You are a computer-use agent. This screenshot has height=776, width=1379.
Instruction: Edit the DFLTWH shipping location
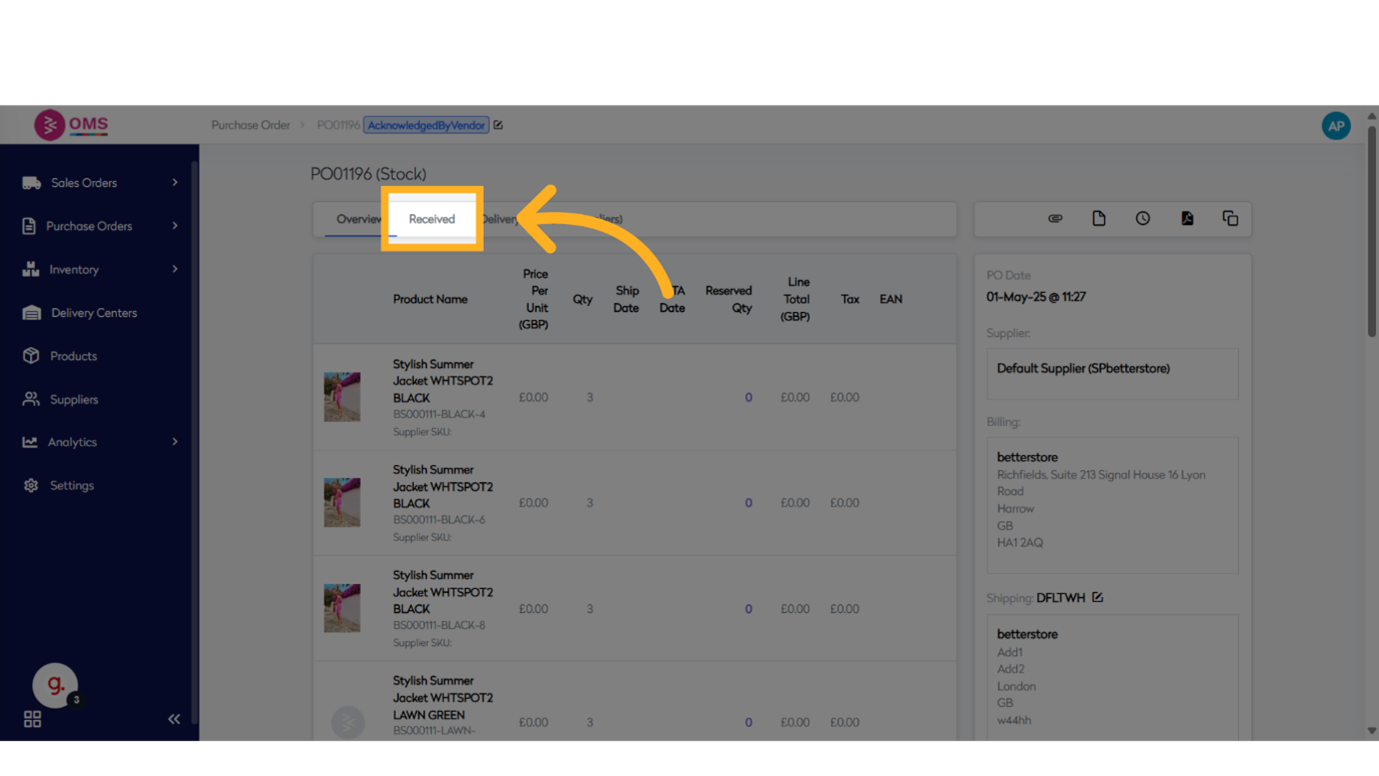[x=1097, y=597]
